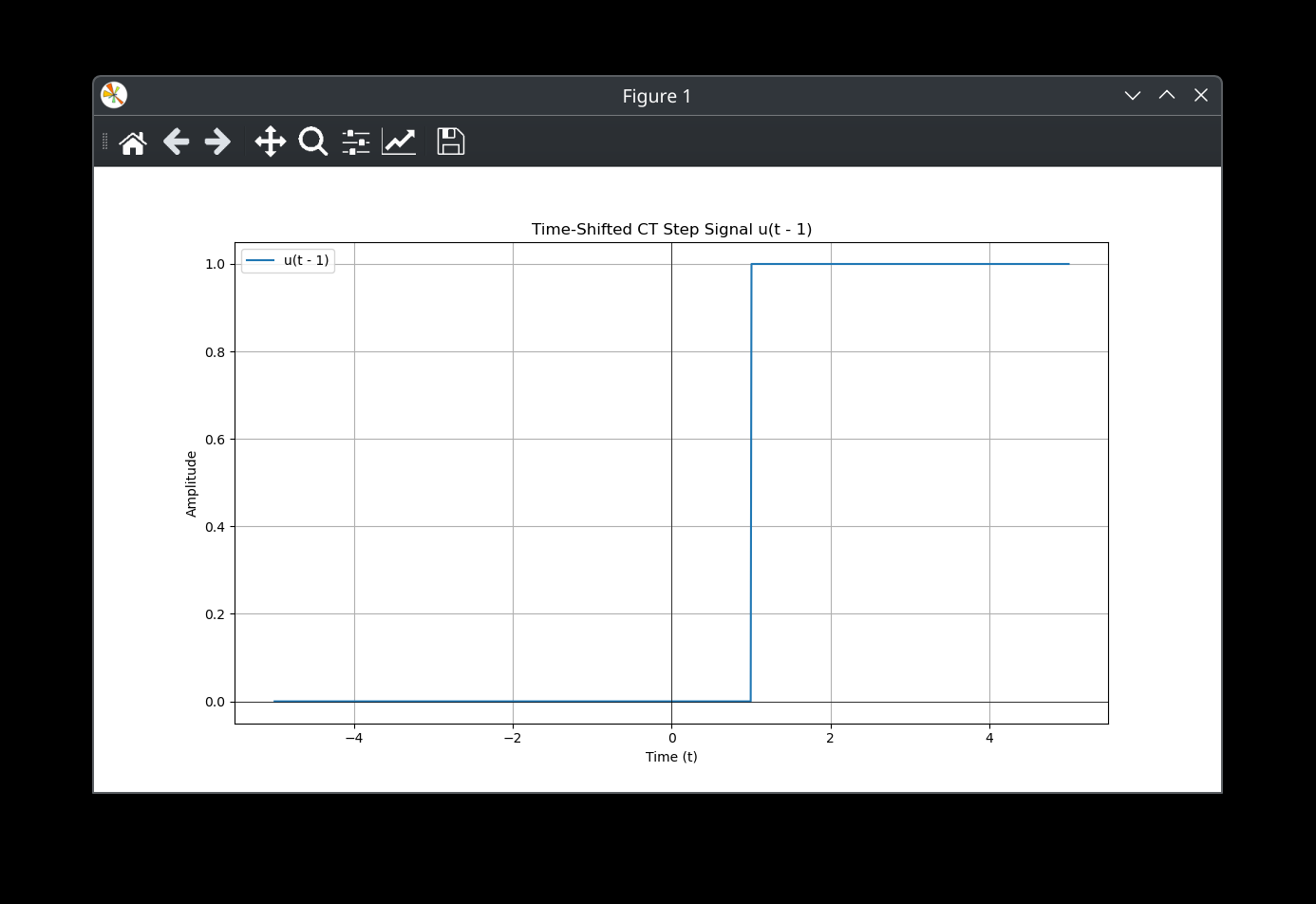This screenshot has width=1316, height=904.
Task: Save the figure with the floppy disk icon
Action: pos(450,142)
